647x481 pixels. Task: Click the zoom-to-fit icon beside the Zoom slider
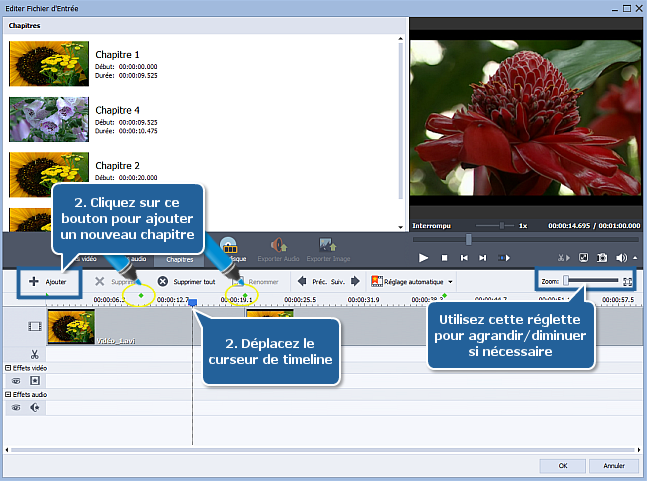(x=627, y=282)
